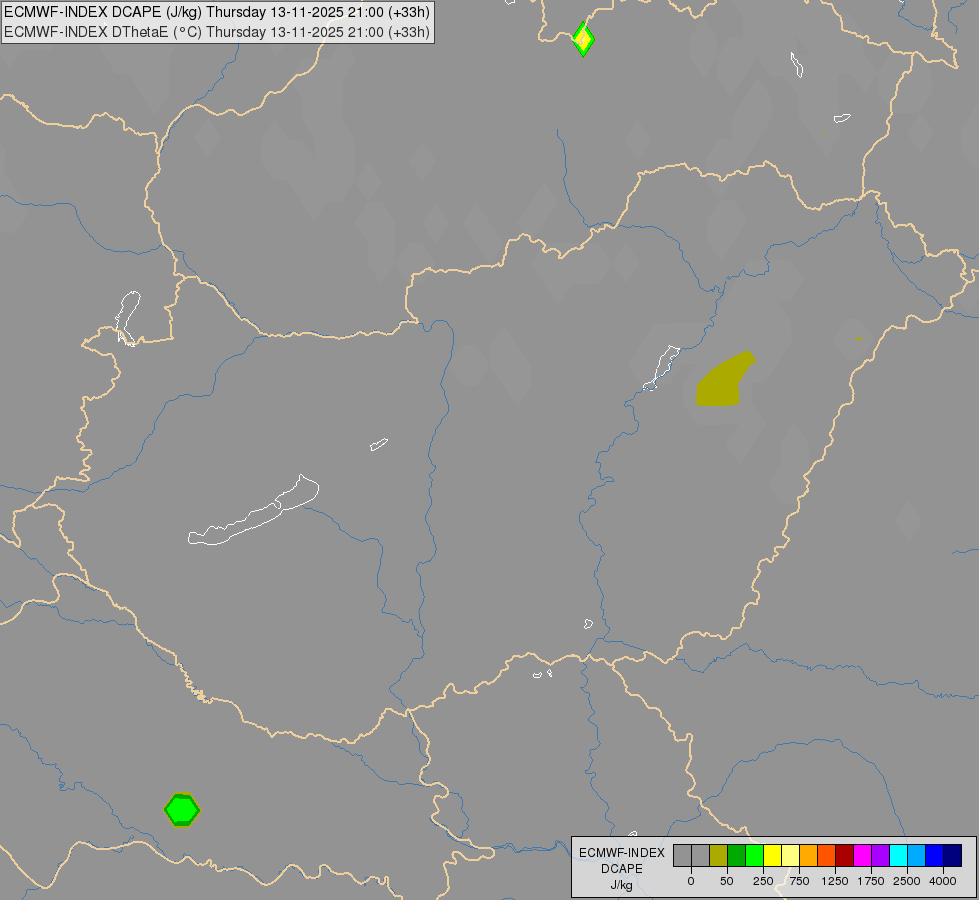Click the large olive DCAPE area on map
Image resolution: width=979 pixels, height=900 pixels.
coord(721,384)
